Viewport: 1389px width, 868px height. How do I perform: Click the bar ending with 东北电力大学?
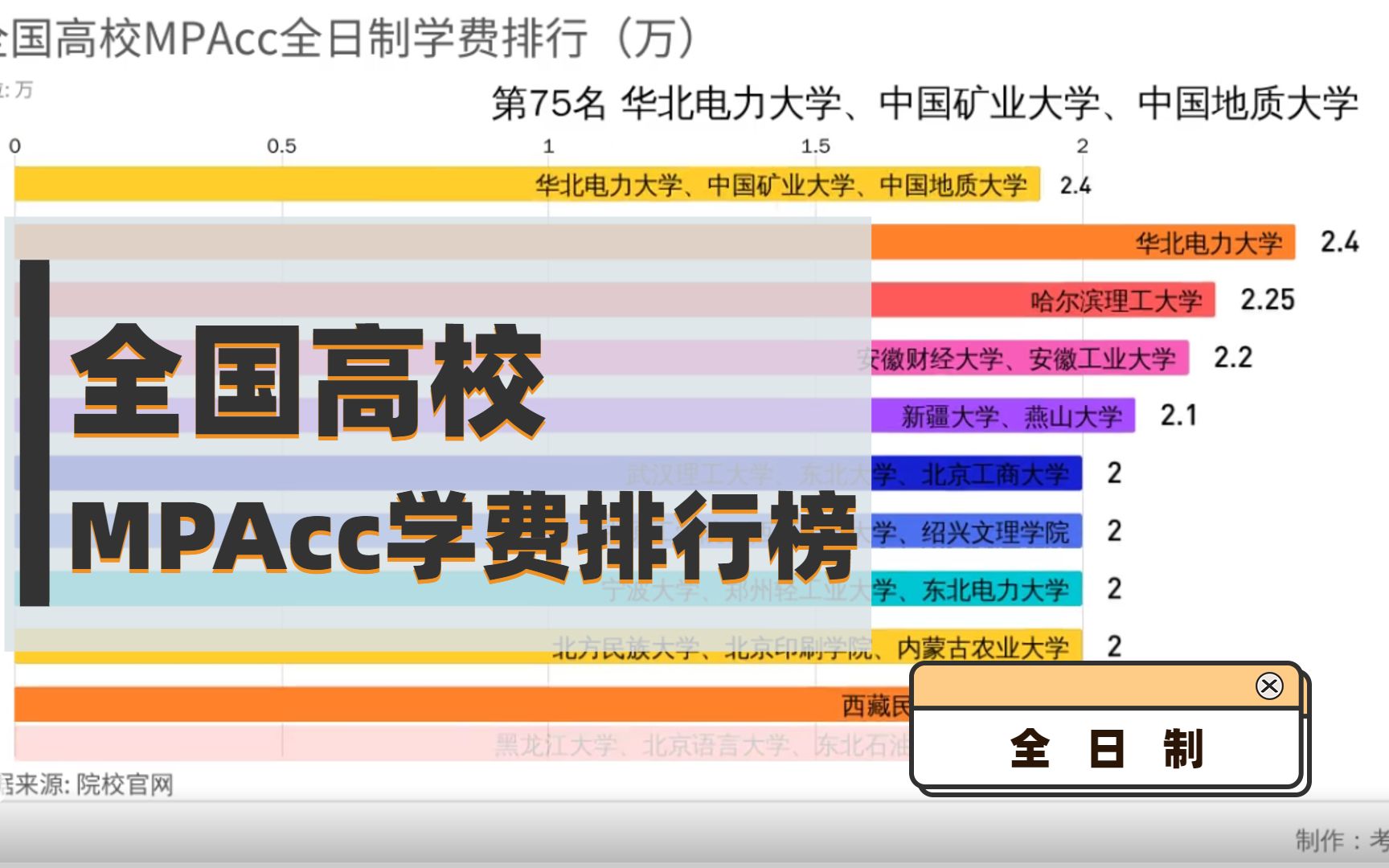click(x=548, y=589)
